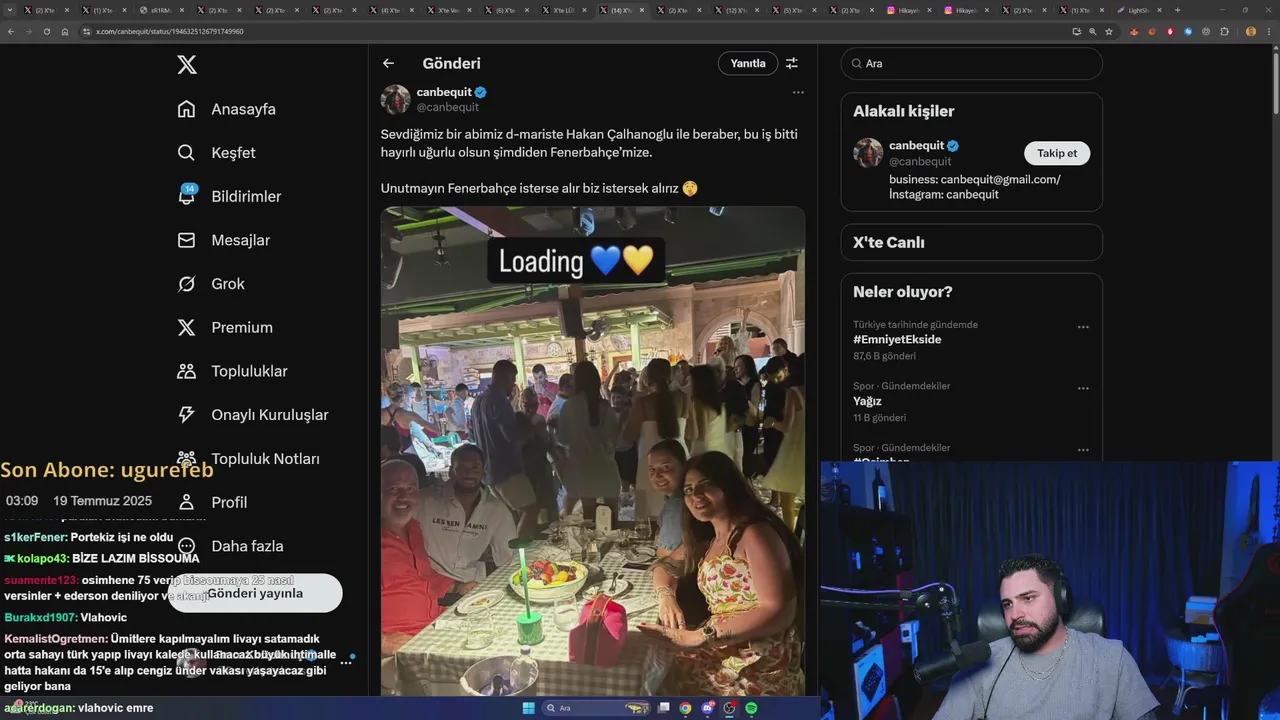The image size is (1280, 720).
Task: Click the X logo in sidebar
Action: coord(187,65)
